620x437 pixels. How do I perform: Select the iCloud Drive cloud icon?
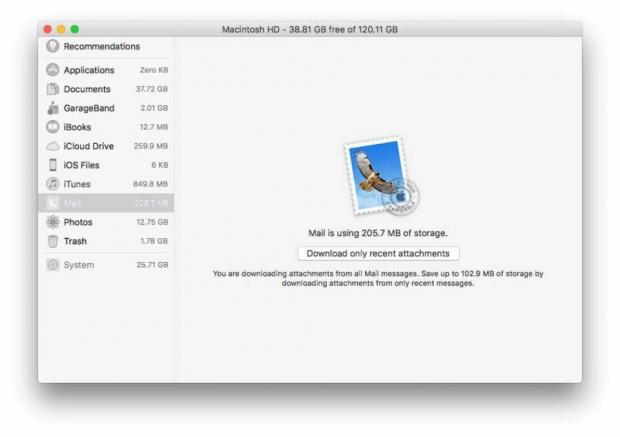tap(53, 146)
